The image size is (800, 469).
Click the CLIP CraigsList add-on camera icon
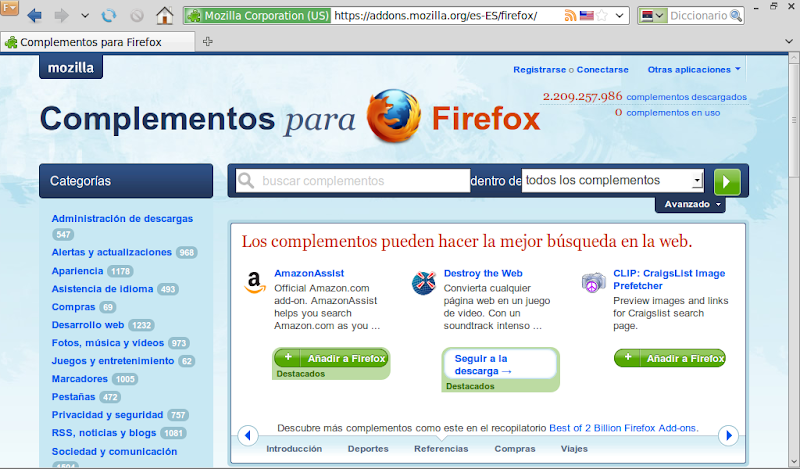593,283
